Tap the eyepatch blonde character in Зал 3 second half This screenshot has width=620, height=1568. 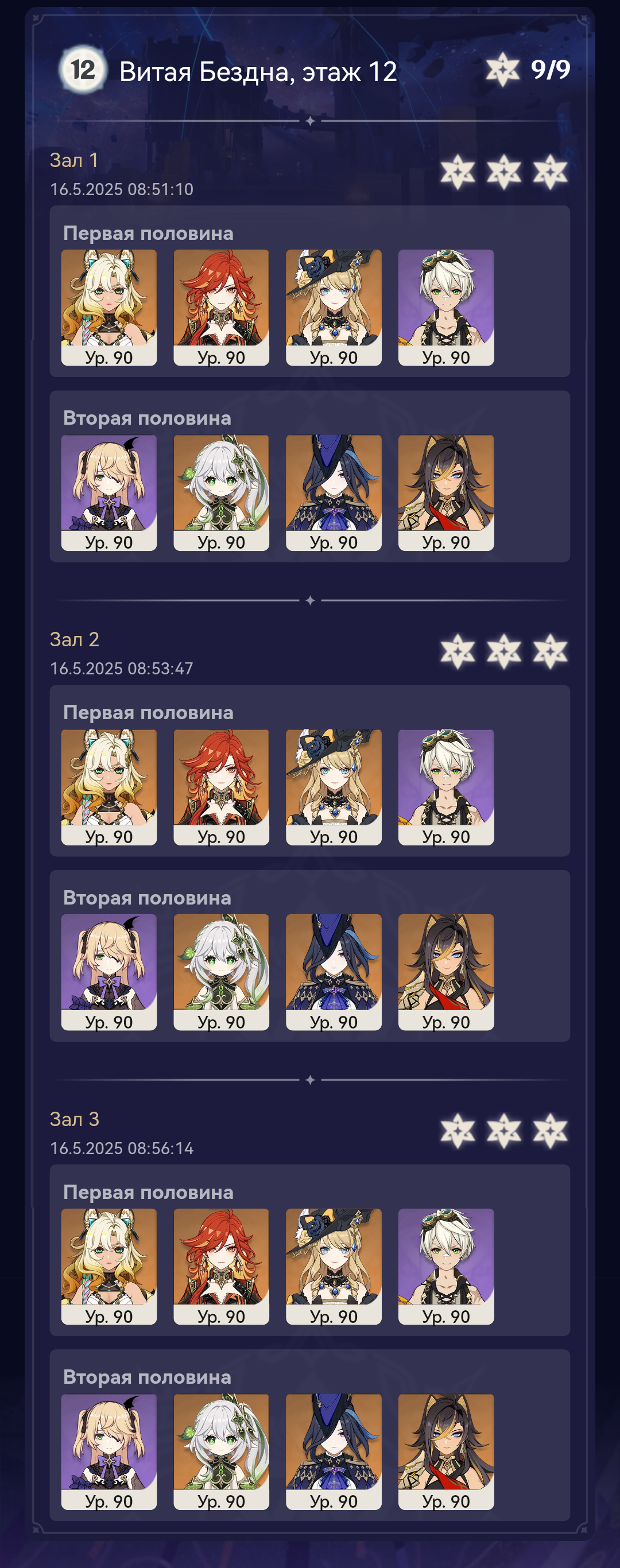tap(109, 1451)
